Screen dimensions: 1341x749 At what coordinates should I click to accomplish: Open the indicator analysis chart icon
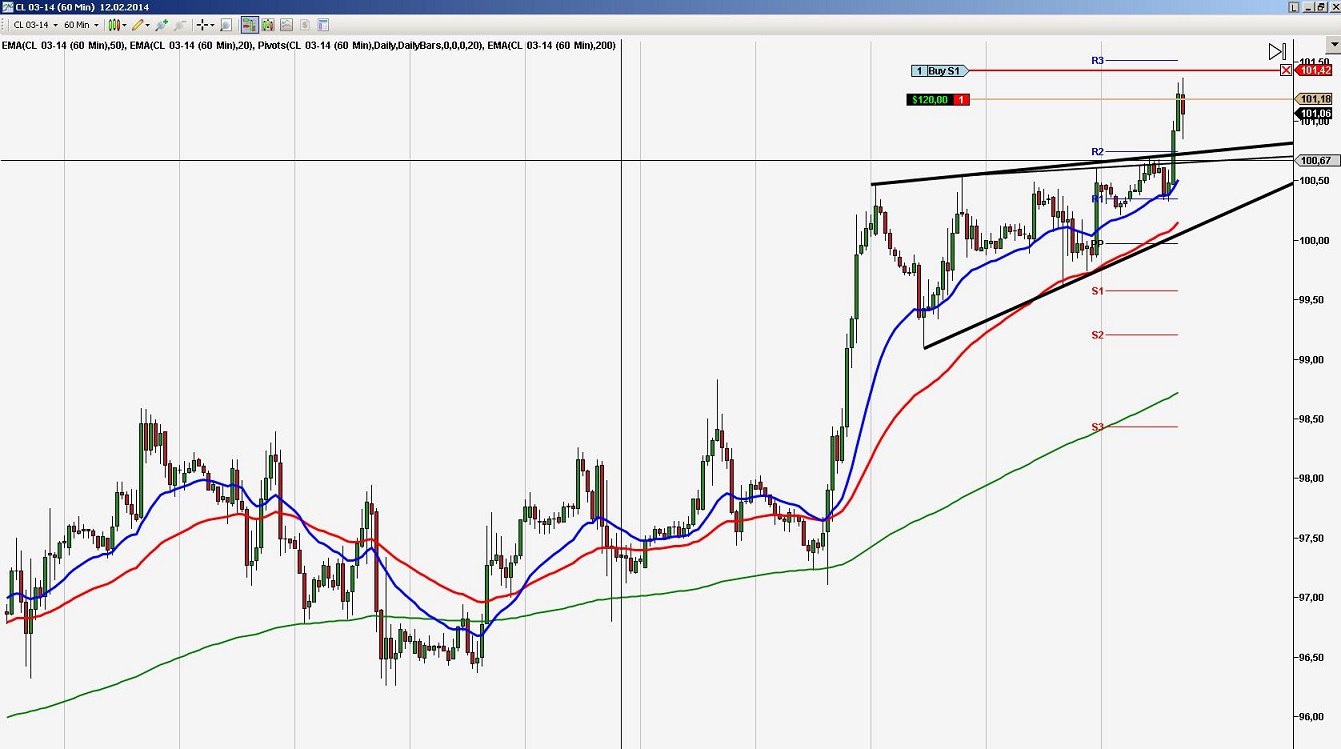(287, 24)
